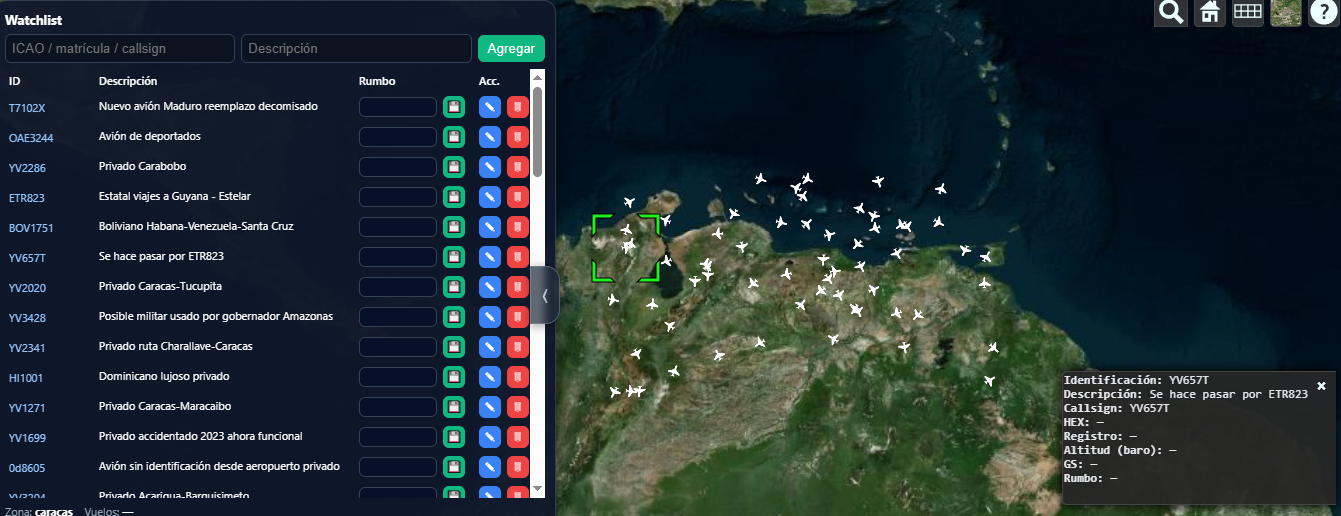
Task: Save rumbo for YV657T row
Action: point(454,257)
